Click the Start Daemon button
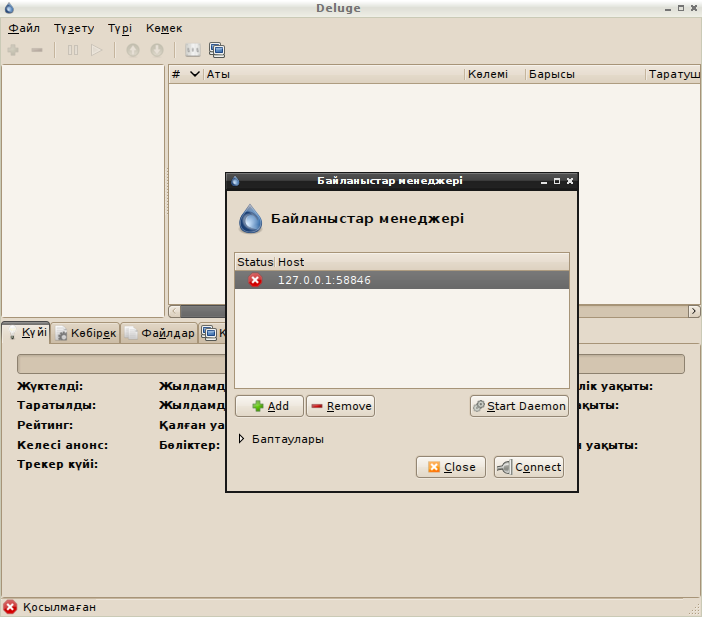702x617 pixels. 519,406
